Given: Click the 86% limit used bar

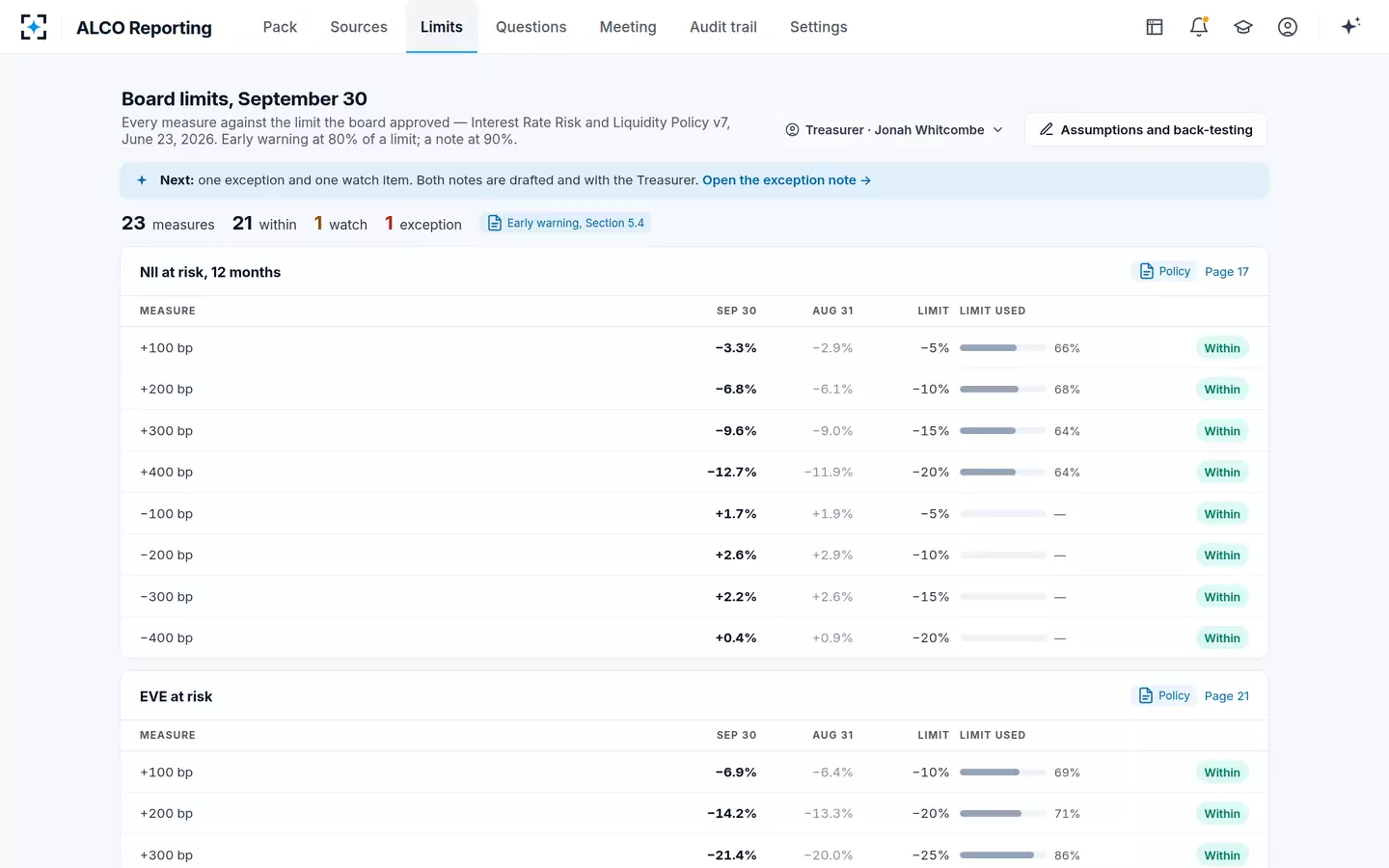Looking at the screenshot, I should pyautogui.click(x=1003, y=855).
